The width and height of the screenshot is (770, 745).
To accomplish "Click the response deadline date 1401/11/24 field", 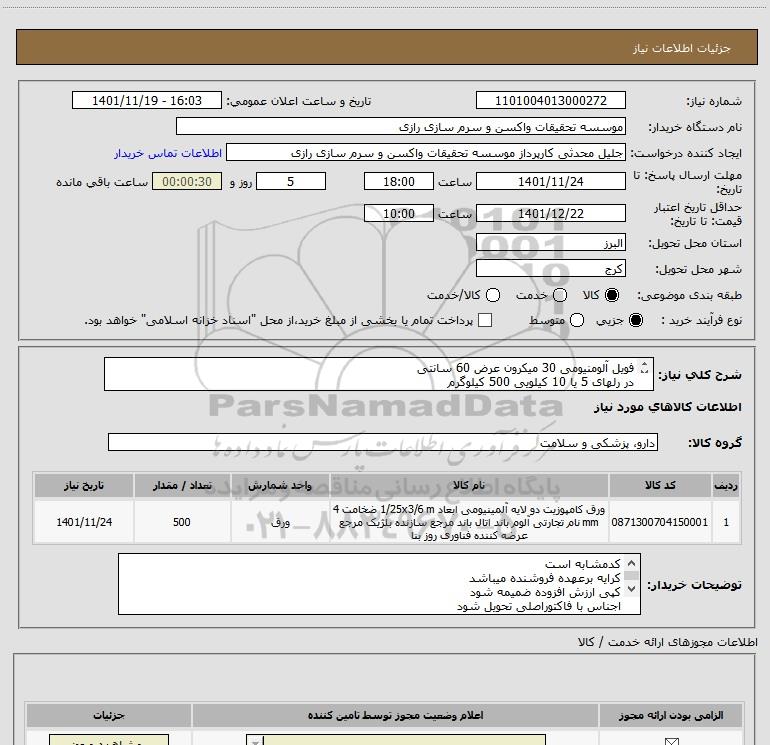I will pyautogui.click(x=550, y=181).
